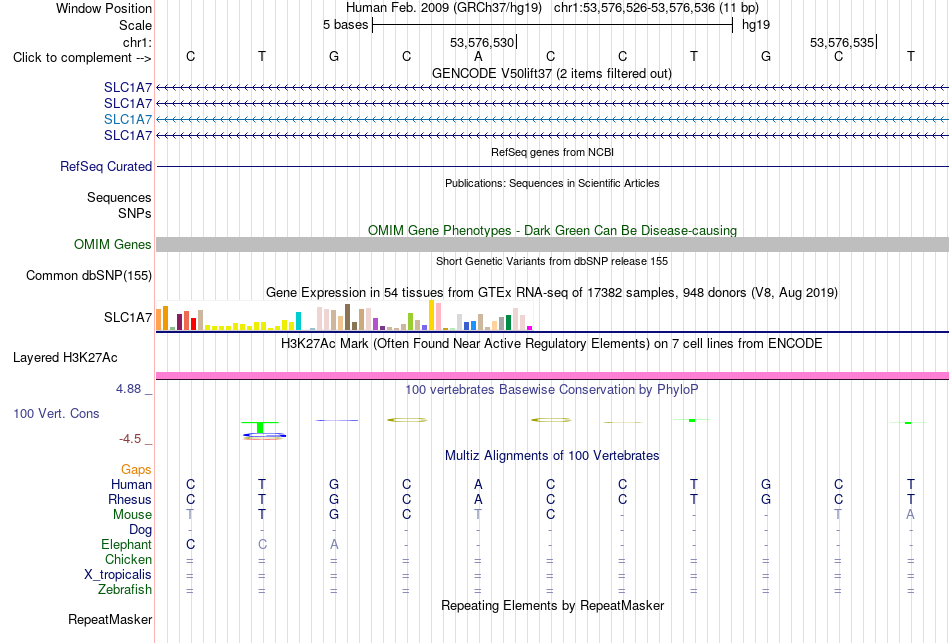Open 'Multiz Alignments of 100 Vertebrates' title
Screen dimensions: 950x643
552,456
